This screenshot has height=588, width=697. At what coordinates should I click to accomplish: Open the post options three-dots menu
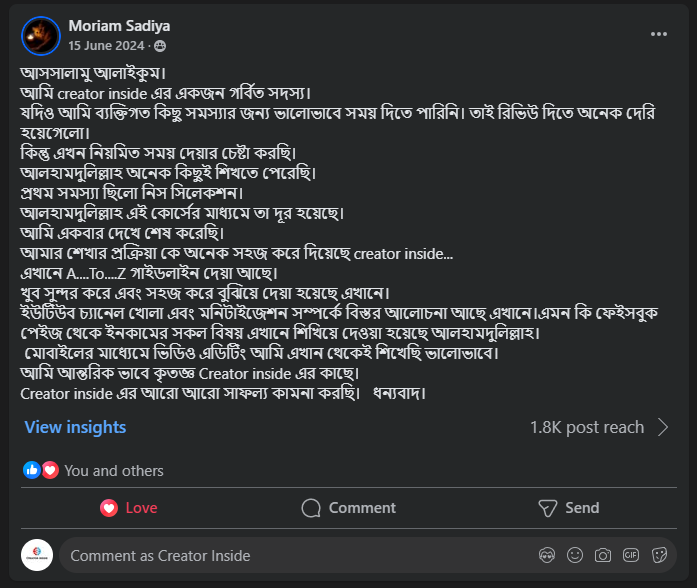click(658, 34)
